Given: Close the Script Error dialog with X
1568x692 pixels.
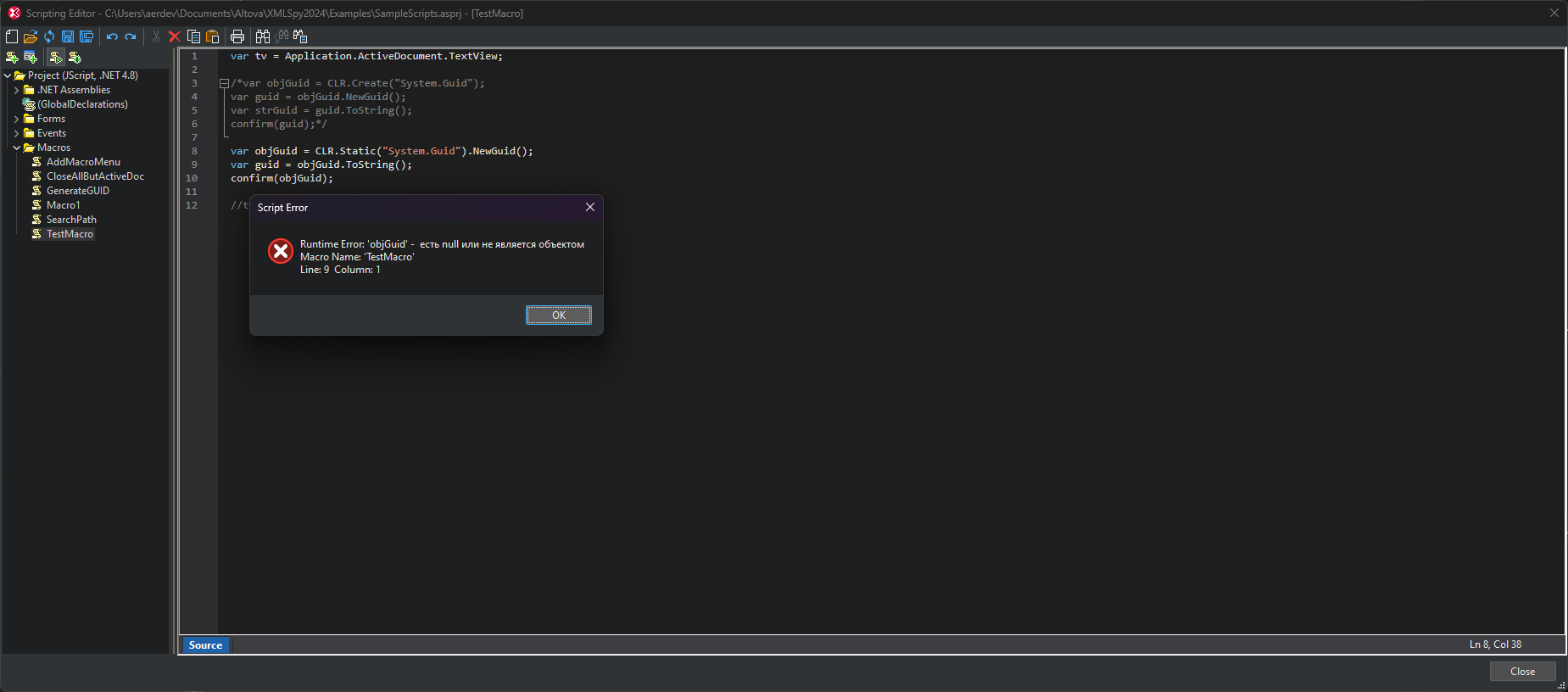Looking at the screenshot, I should click(x=590, y=207).
